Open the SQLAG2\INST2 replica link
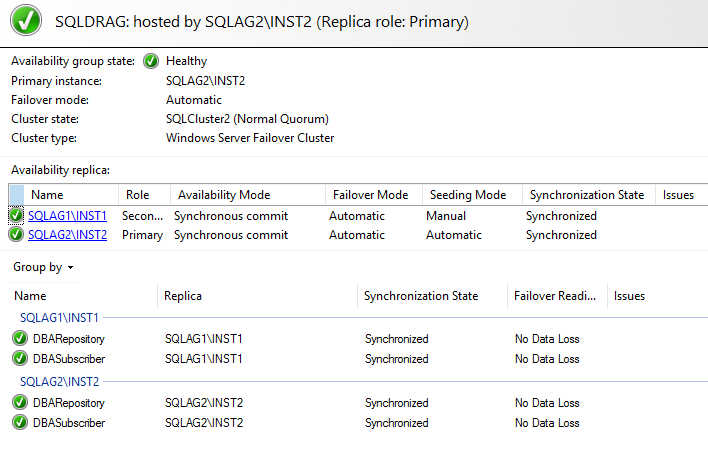 tap(67, 235)
